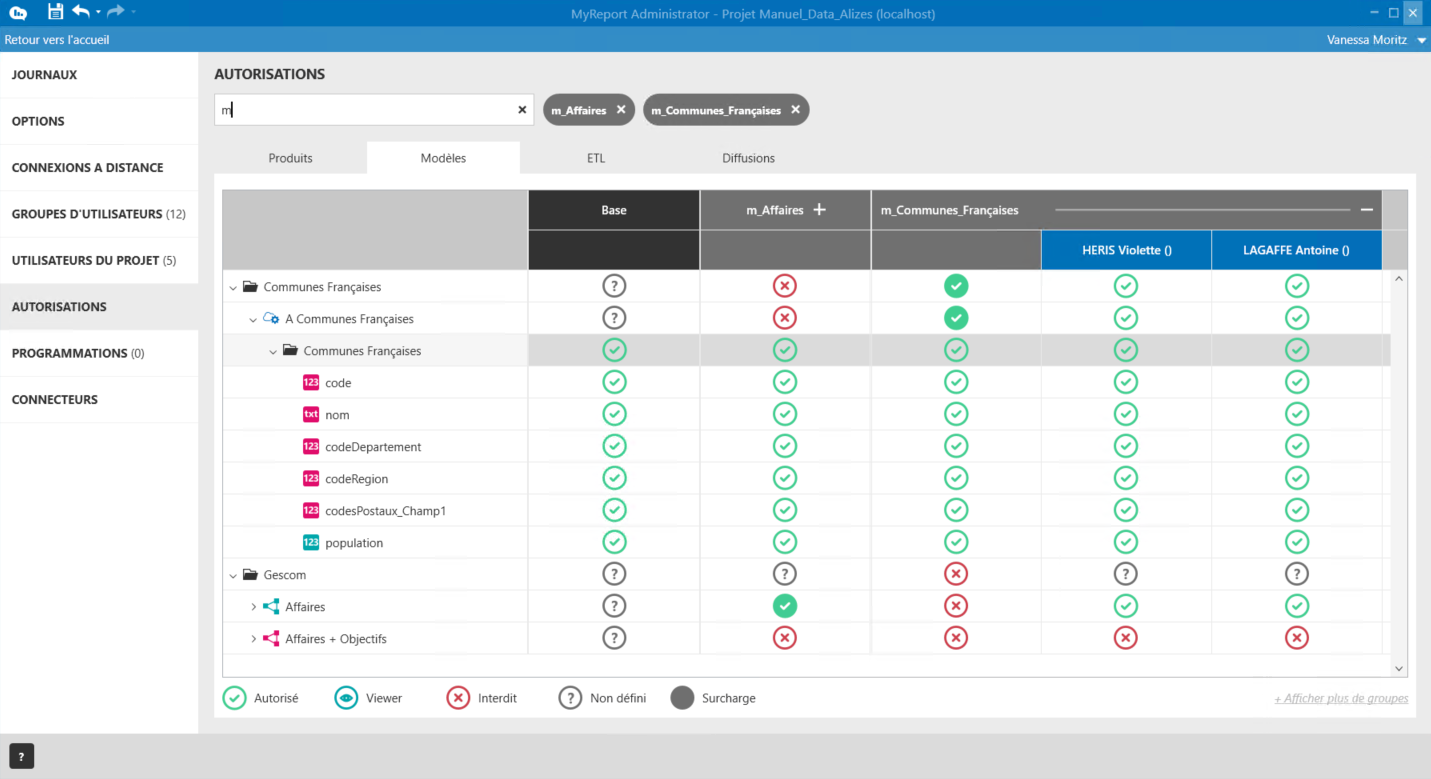Click the txt icon beside nom
Viewport: 1431px width, 779px height.
point(311,415)
